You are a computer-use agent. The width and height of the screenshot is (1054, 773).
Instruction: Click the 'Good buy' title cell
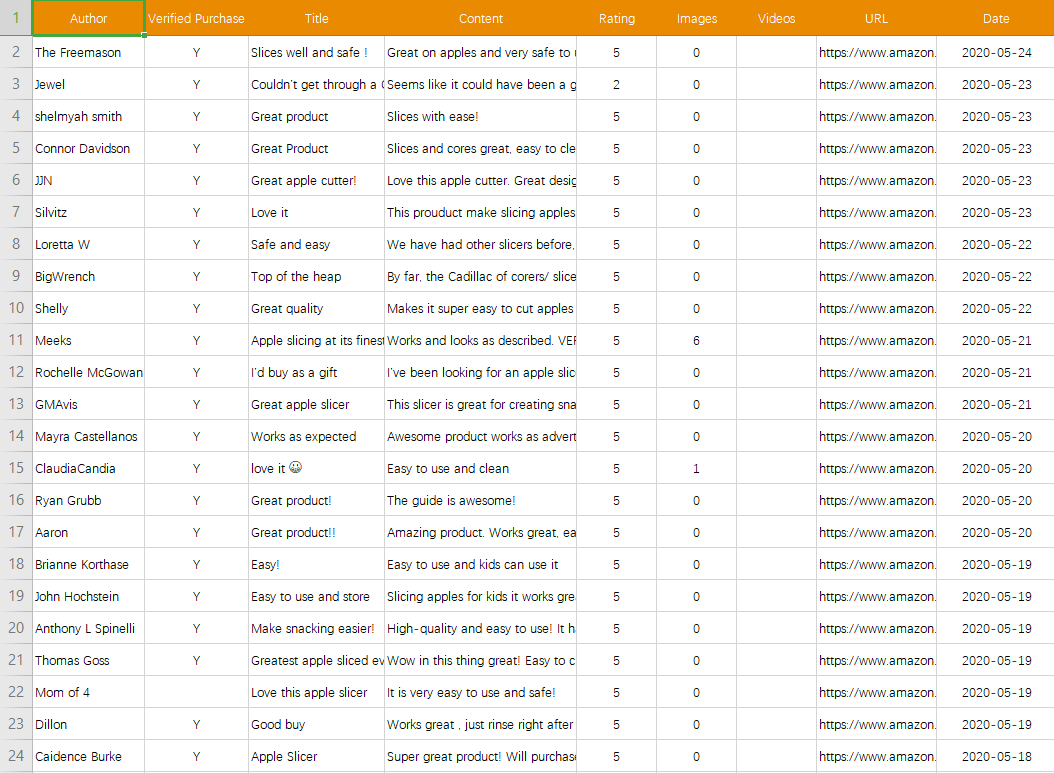click(x=316, y=724)
